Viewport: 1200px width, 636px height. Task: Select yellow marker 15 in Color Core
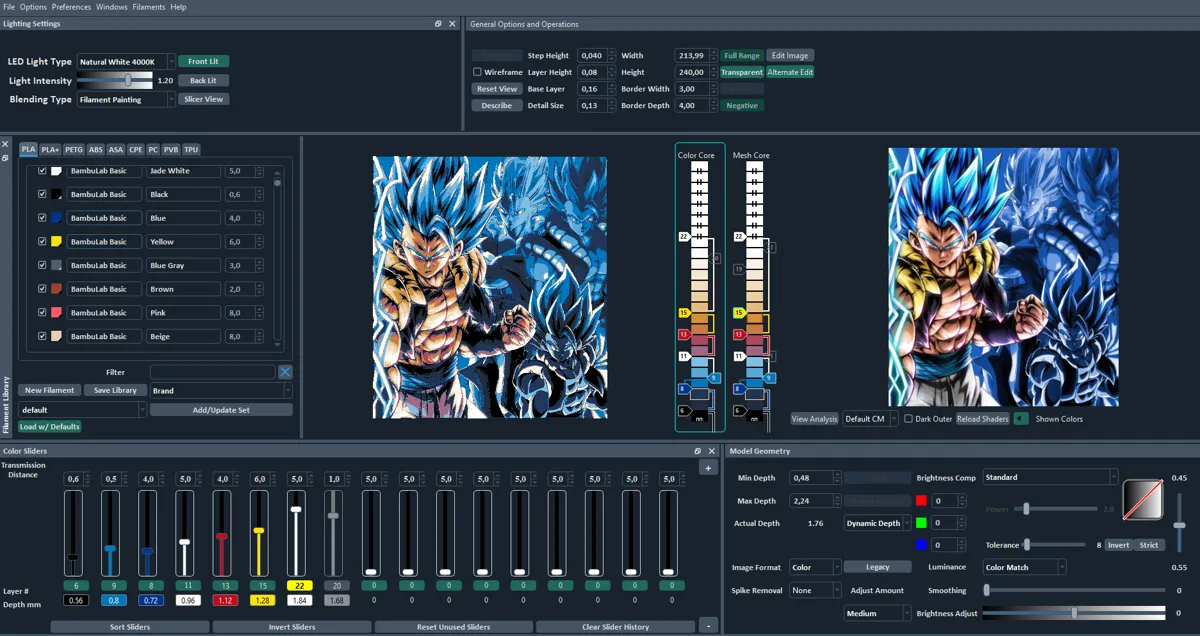[685, 313]
